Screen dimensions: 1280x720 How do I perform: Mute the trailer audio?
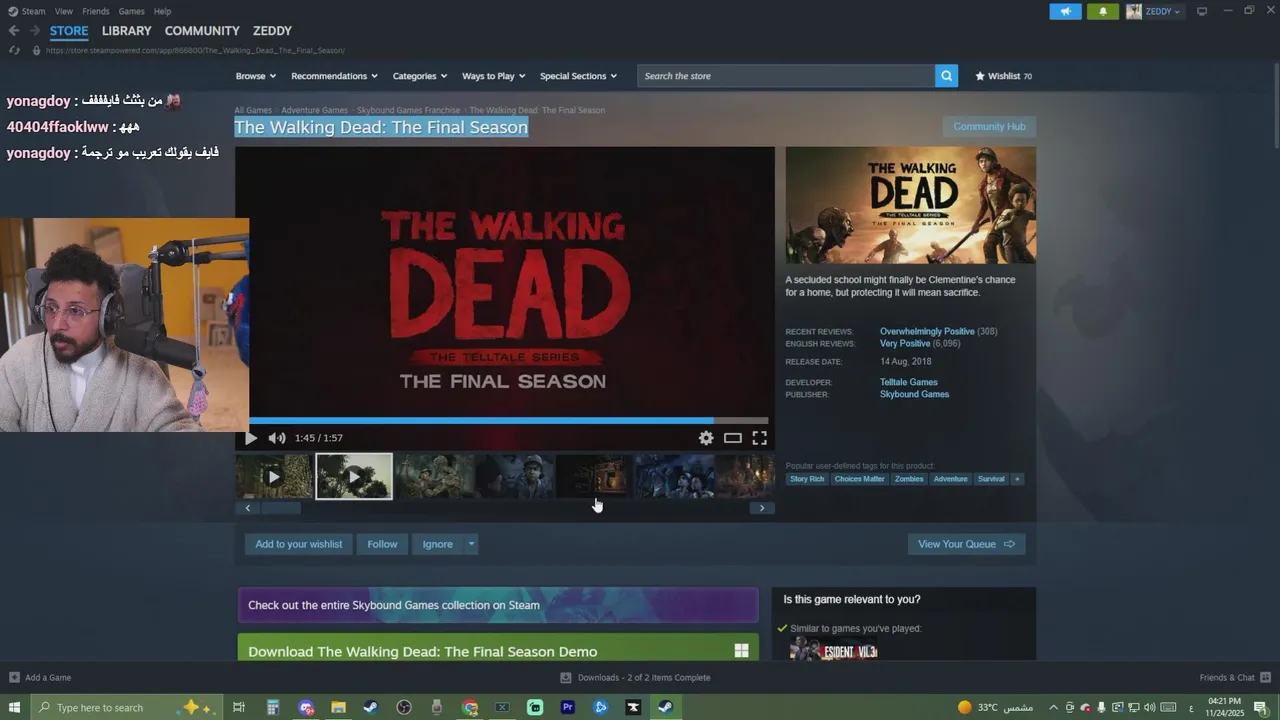pyautogui.click(x=277, y=438)
